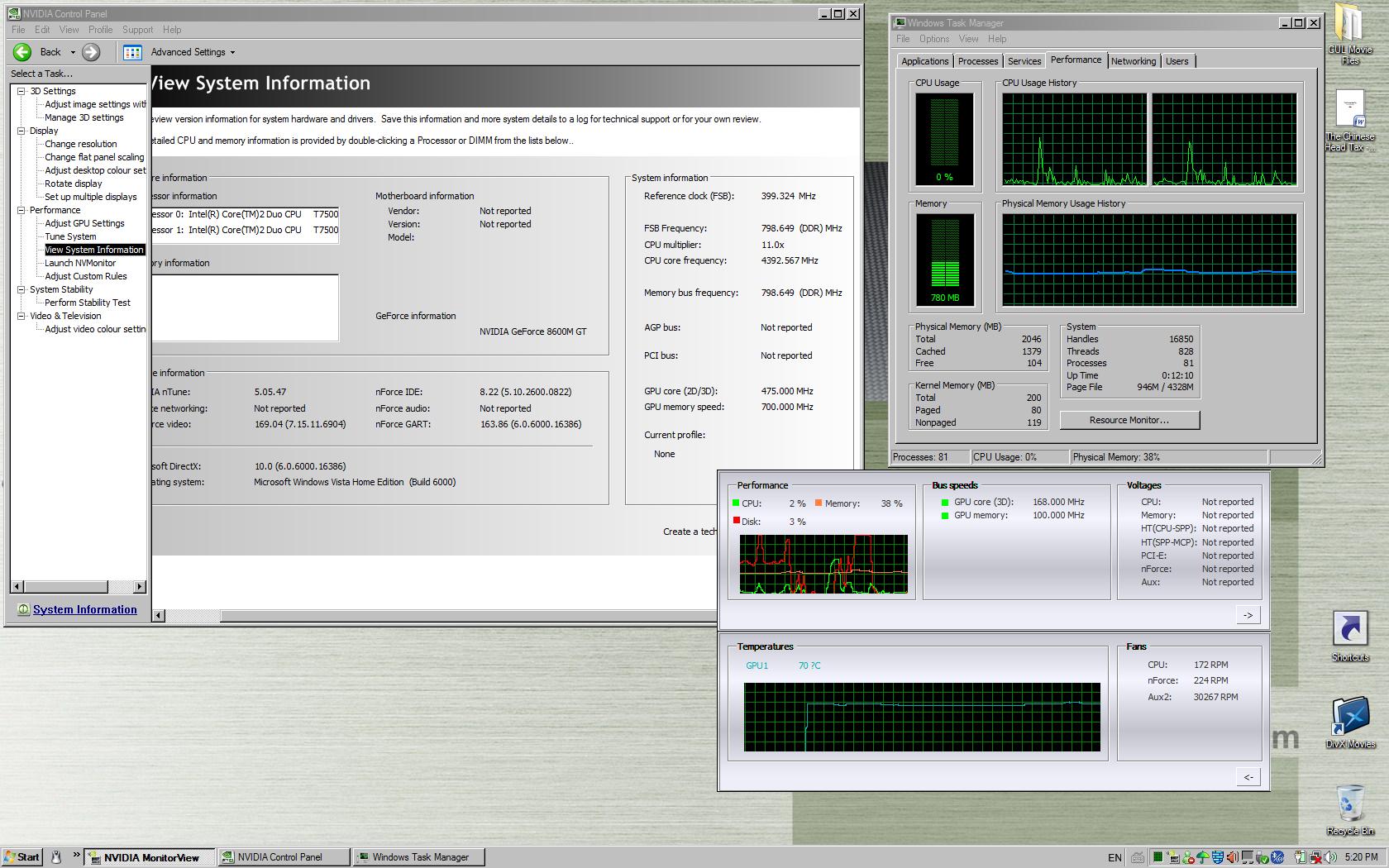Screen dimensions: 1389x868
Task: Click the Resource Monitor button
Action: pos(1129,420)
